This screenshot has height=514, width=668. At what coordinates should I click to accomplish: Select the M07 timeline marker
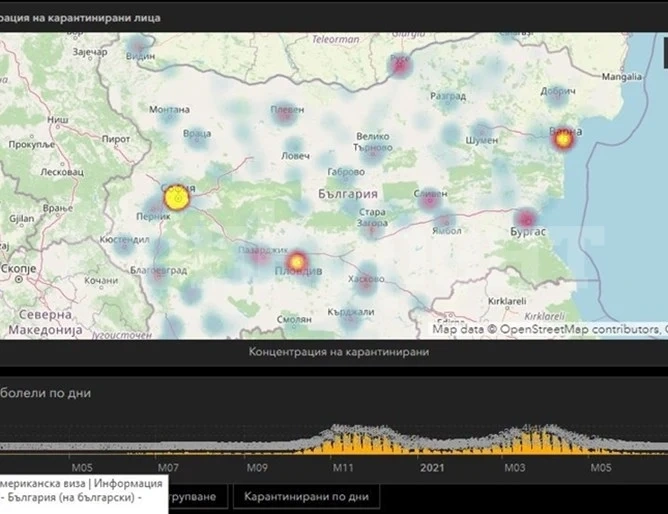pos(168,468)
